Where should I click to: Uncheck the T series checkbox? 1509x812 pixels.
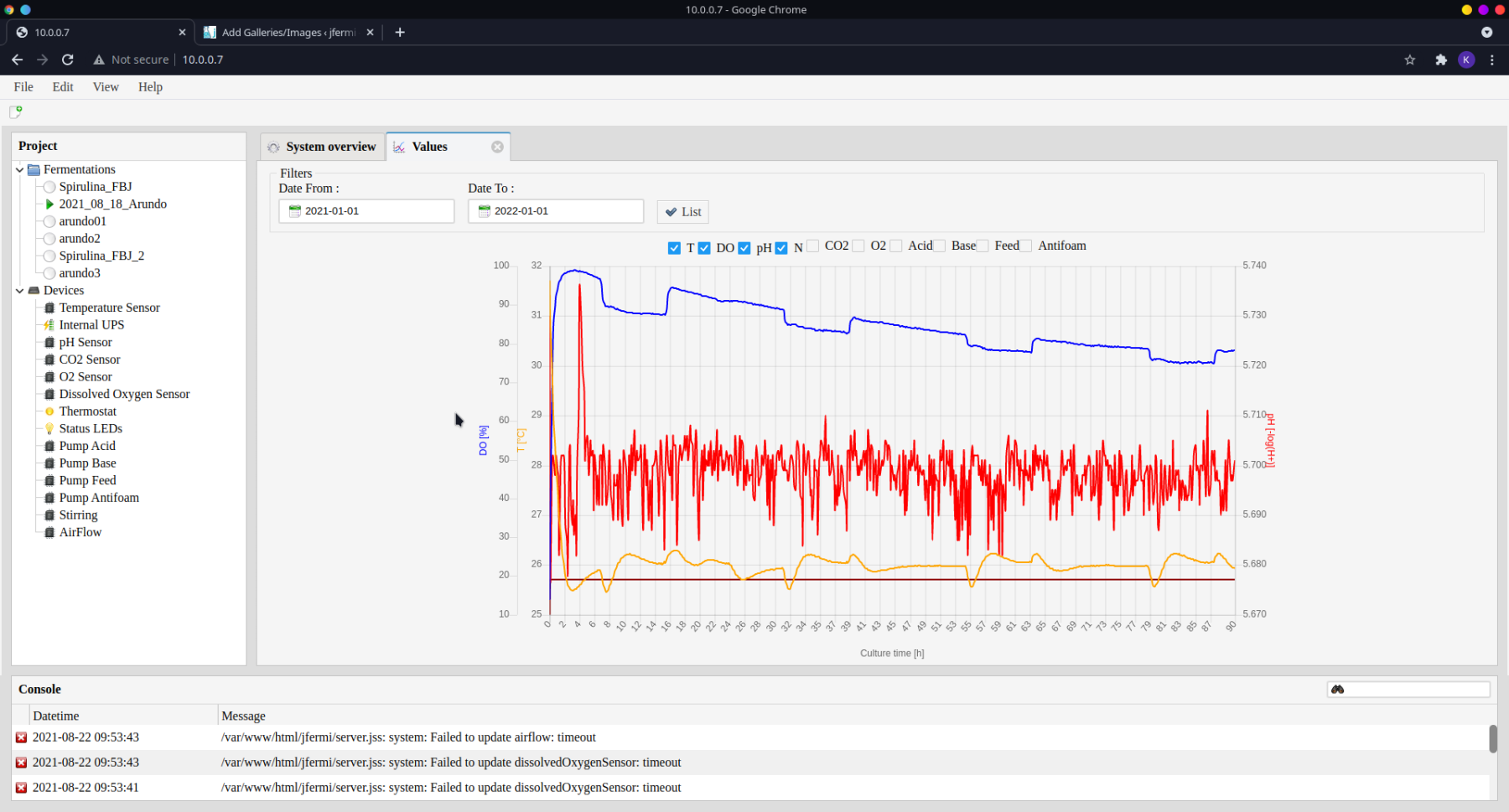point(674,248)
